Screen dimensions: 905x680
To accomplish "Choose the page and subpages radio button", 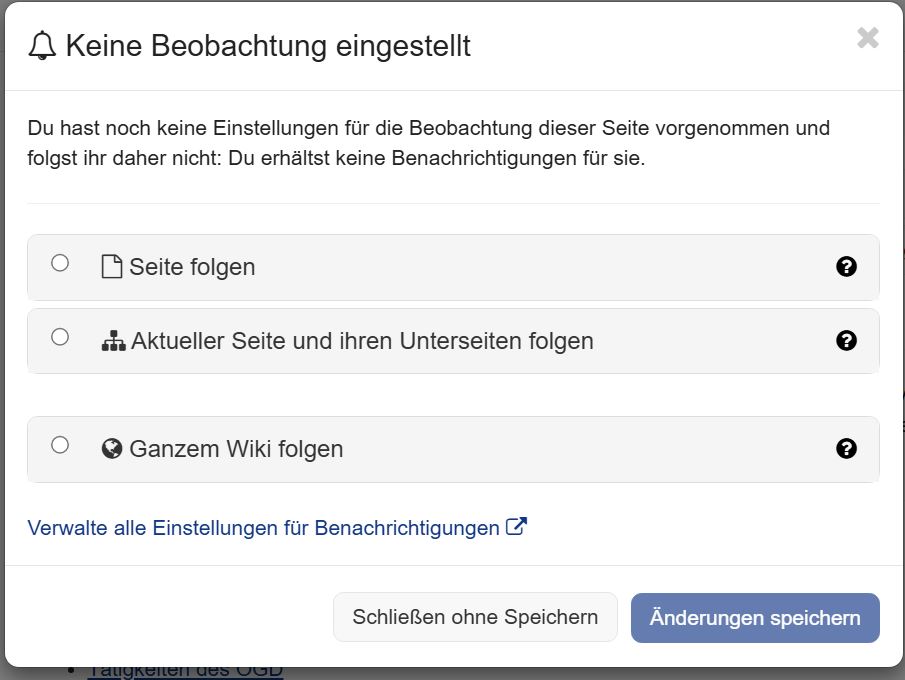I will click(x=60, y=337).
